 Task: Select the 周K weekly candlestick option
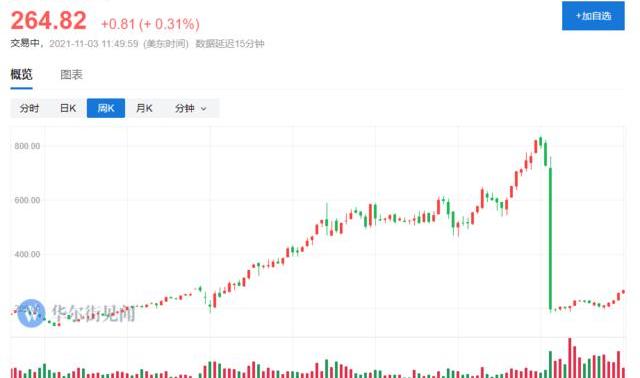[x=106, y=108]
